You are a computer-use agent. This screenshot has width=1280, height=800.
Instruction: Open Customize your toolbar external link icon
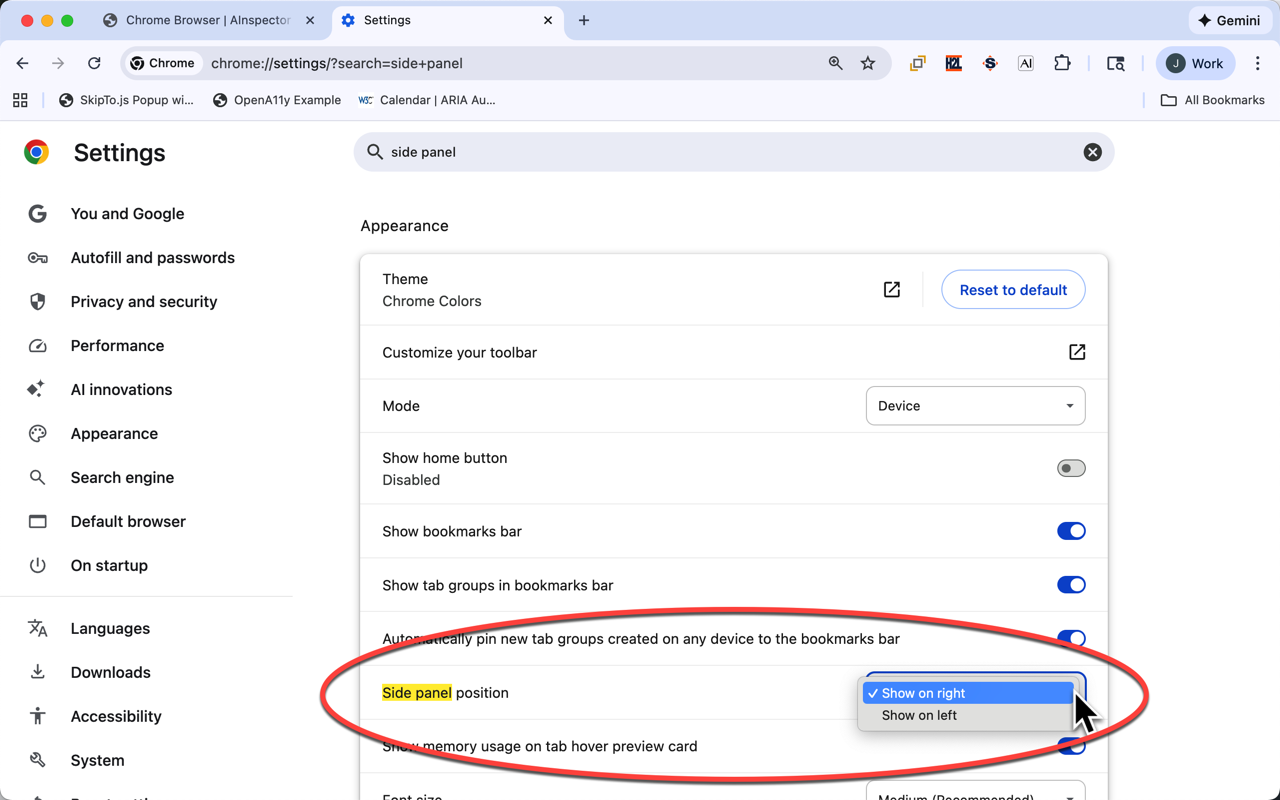click(x=1076, y=352)
